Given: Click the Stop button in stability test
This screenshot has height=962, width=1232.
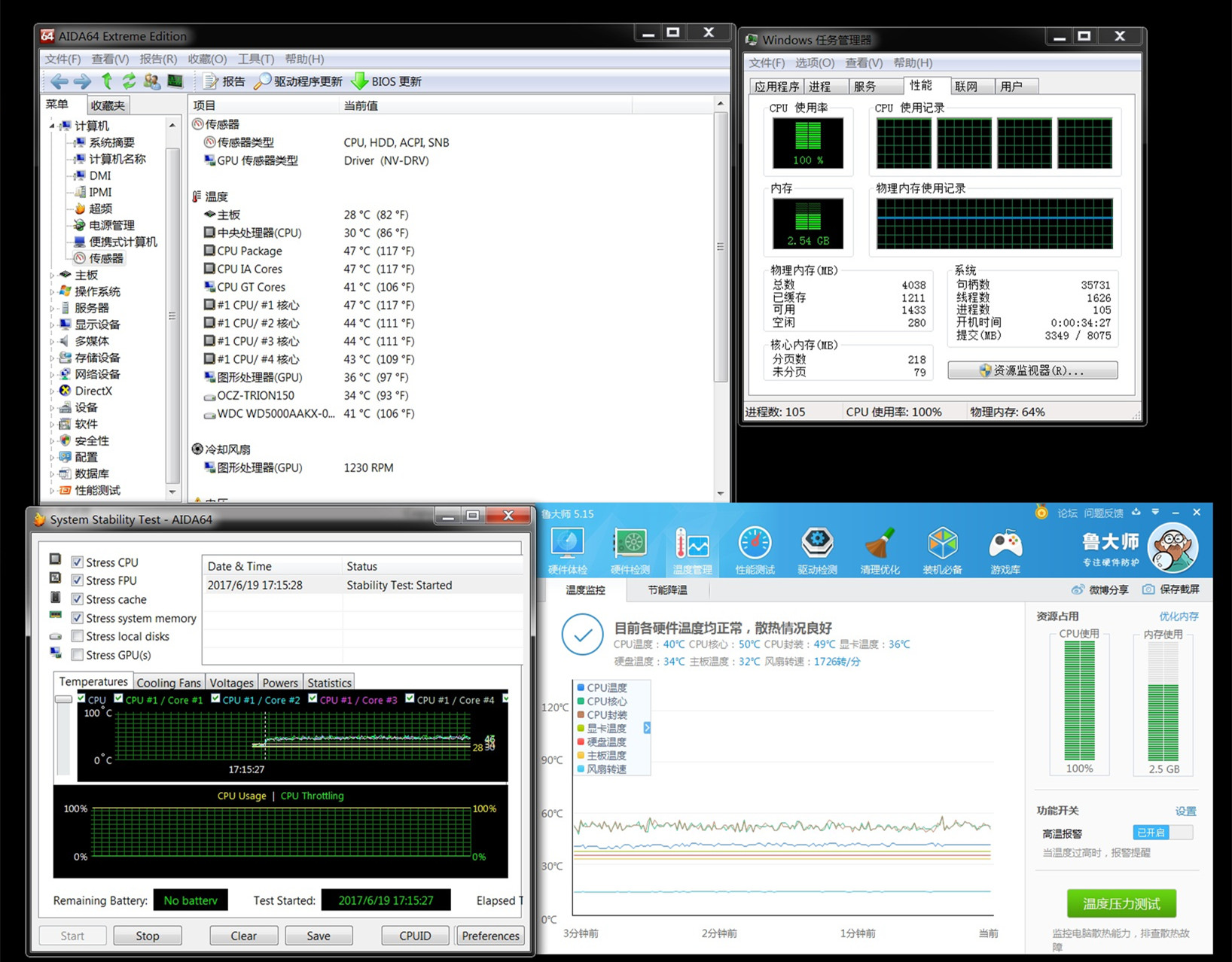Looking at the screenshot, I should 148,936.
